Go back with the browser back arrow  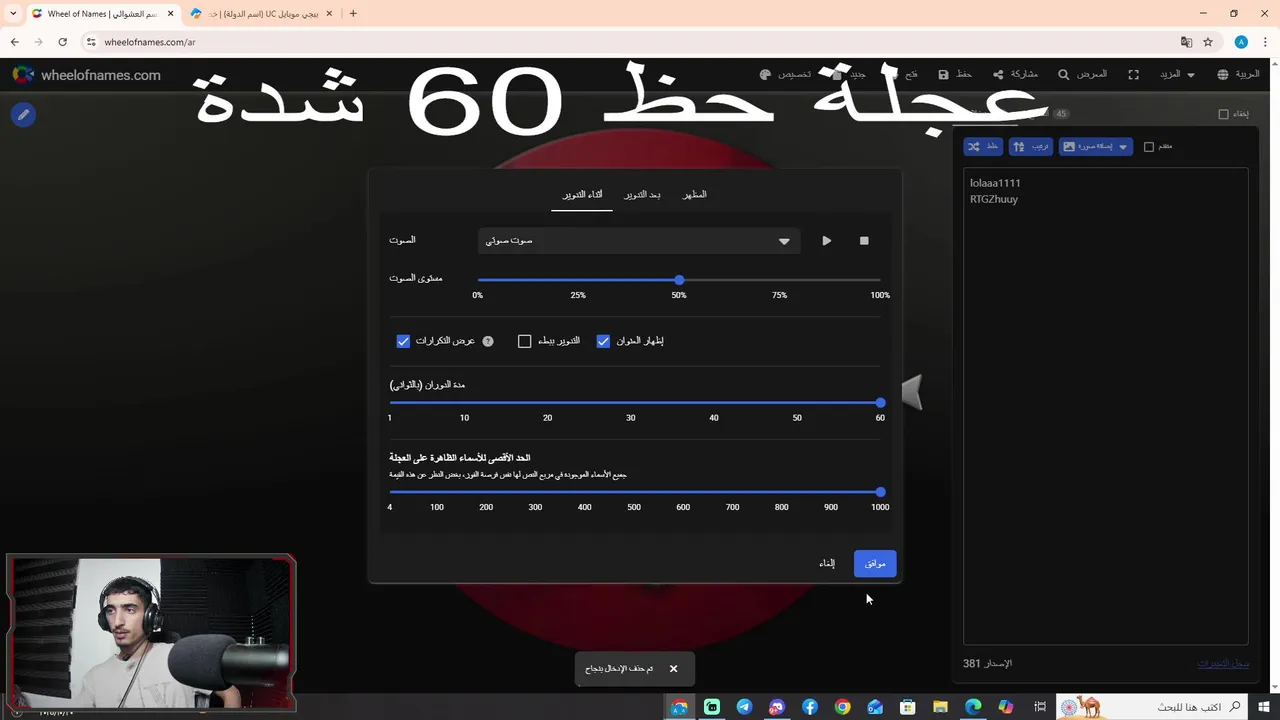(x=14, y=42)
